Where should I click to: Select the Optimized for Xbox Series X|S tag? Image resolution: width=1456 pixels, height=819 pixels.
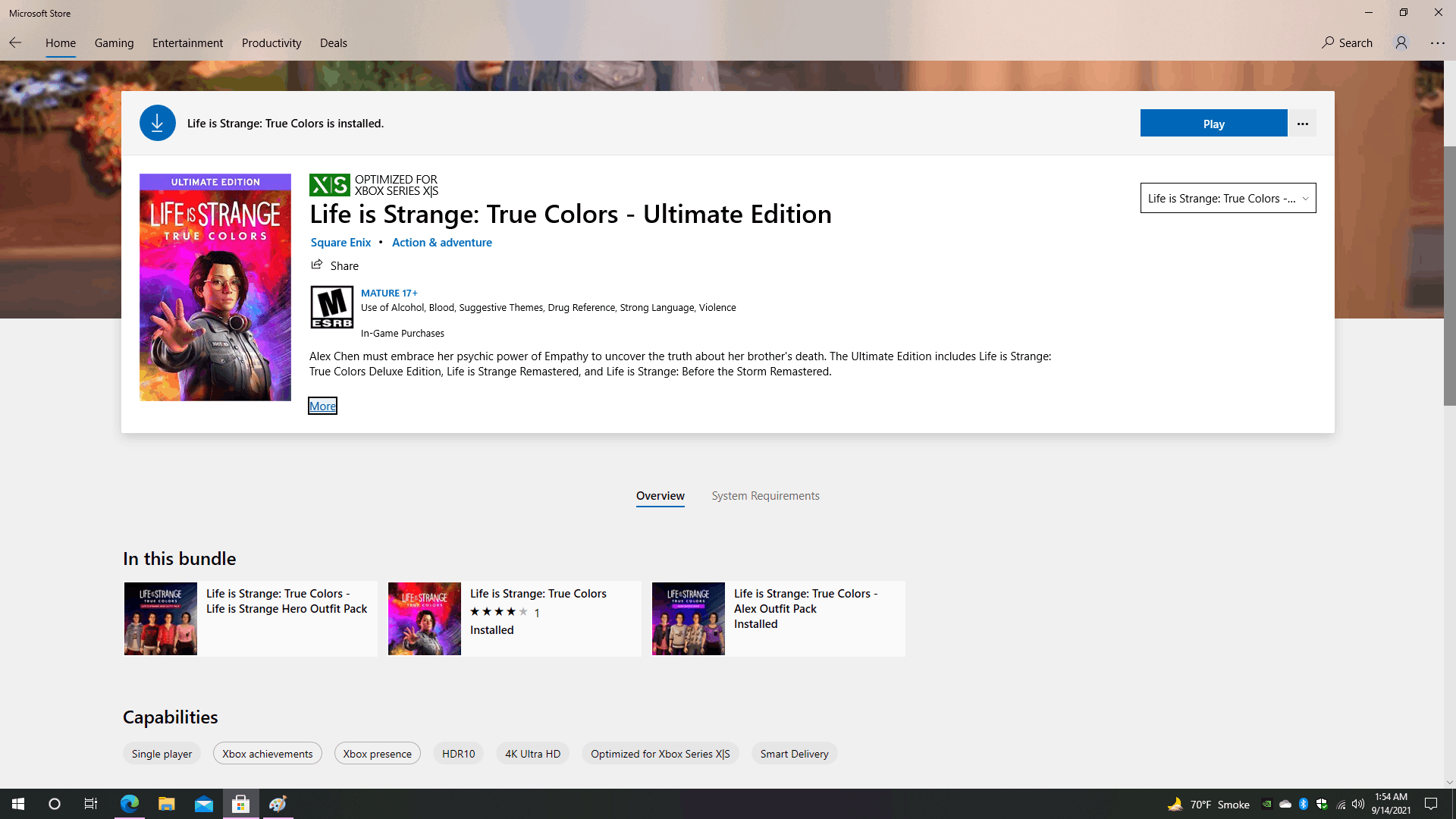(x=661, y=753)
